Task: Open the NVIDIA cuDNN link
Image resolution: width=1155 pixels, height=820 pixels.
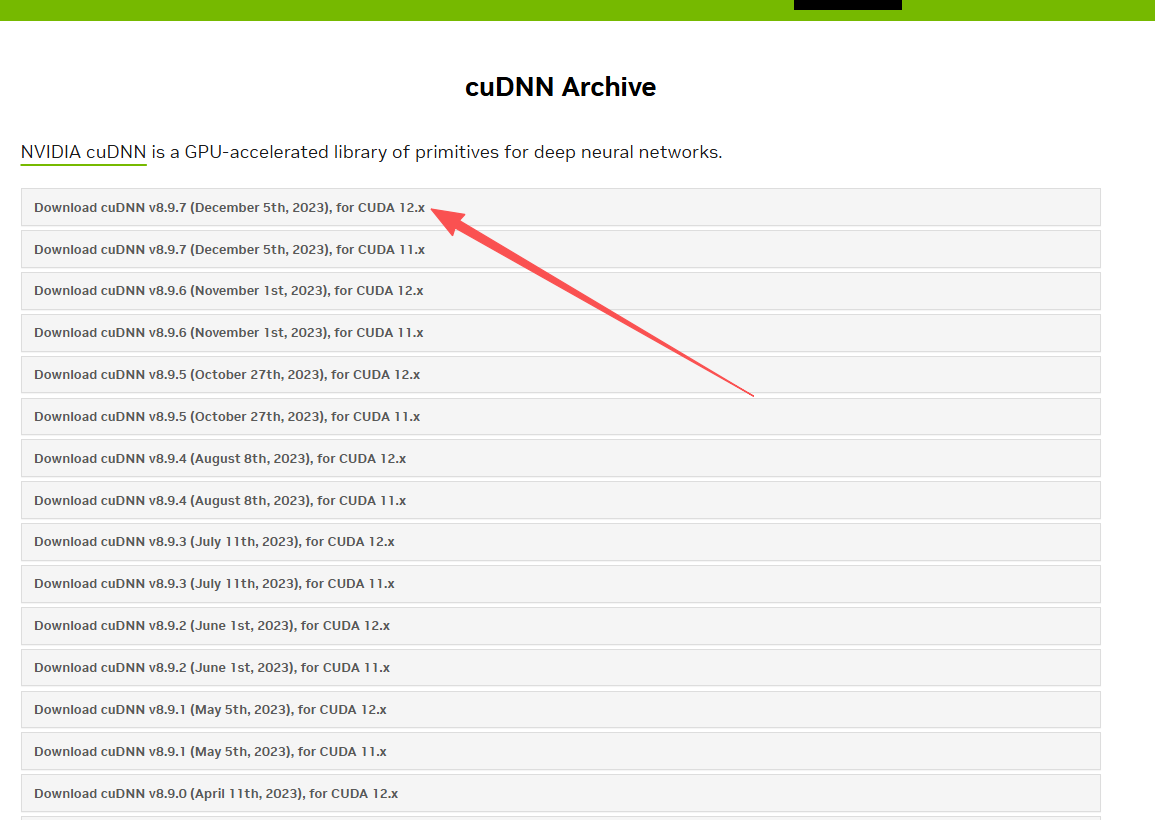Action: [x=83, y=153]
